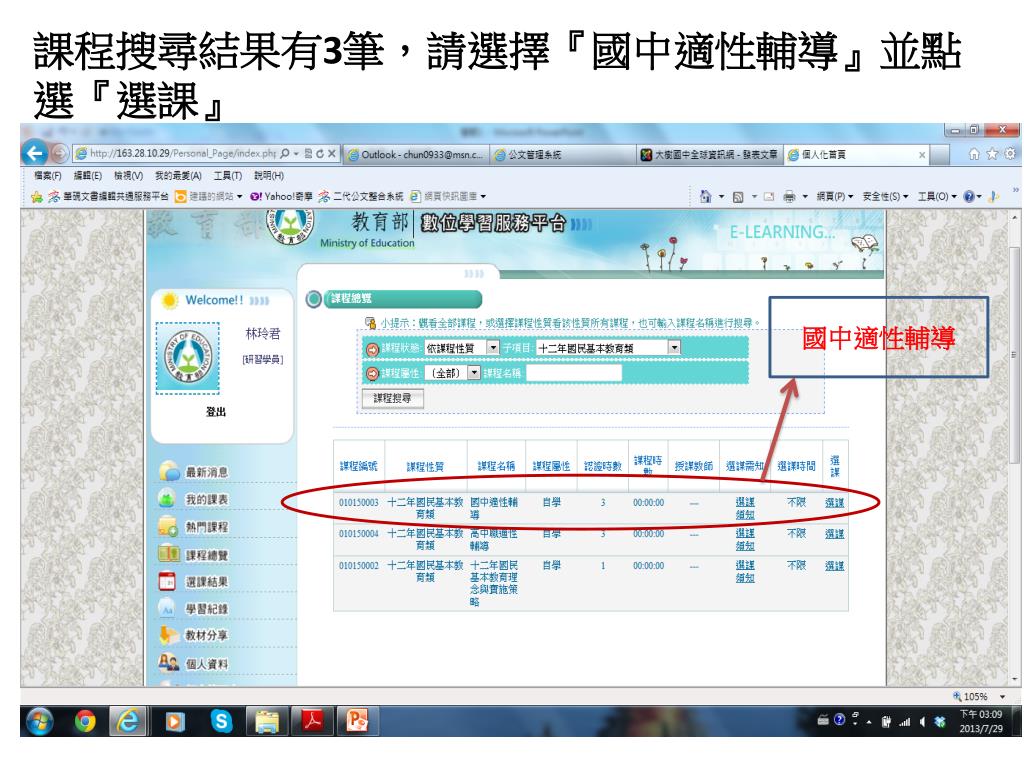This screenshot has width=1024, height=768.
Task: Click 選課 link for course 010150002
Action: (835, 566)
